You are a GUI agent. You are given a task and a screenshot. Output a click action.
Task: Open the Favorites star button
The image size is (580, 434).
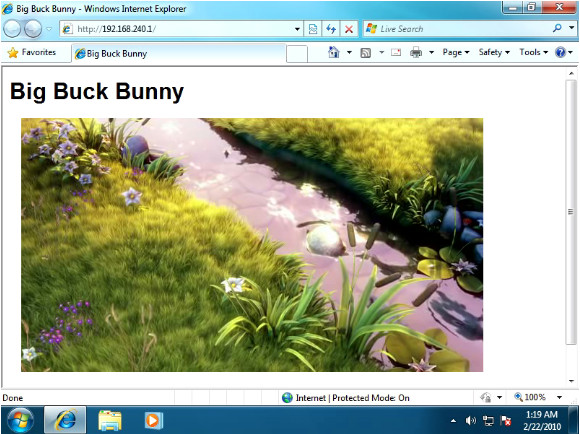[31, 53]
